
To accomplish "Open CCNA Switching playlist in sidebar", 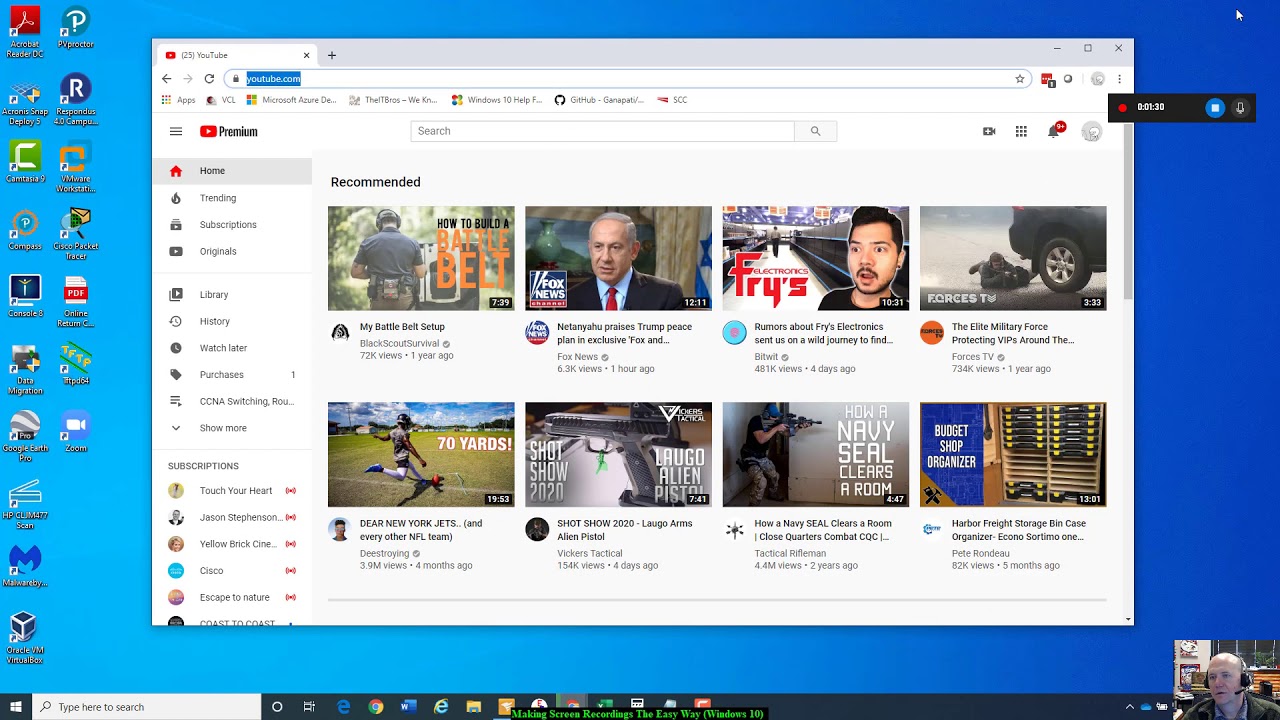I will click(x=232, y=402).
